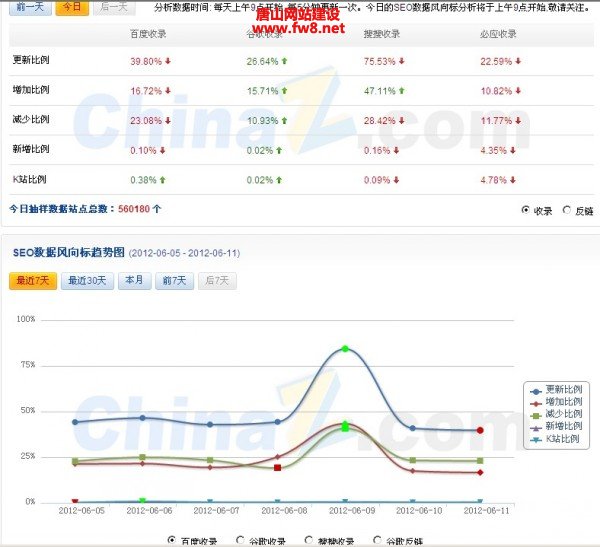Click the SEO数据风向标趋势图 heading
600x547 pixels.
(69, 253)
